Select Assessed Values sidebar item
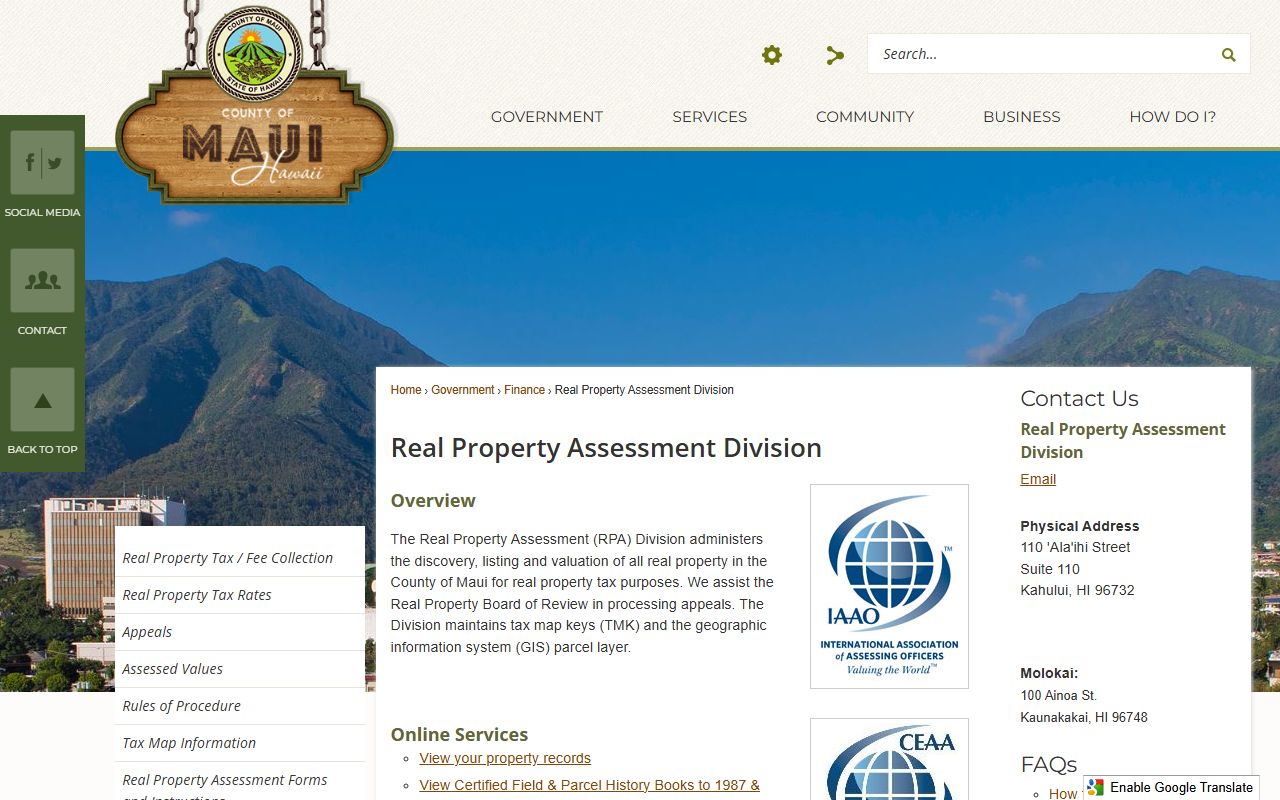The height and width of the screenshot is (800, 1280). coord(240,669)
